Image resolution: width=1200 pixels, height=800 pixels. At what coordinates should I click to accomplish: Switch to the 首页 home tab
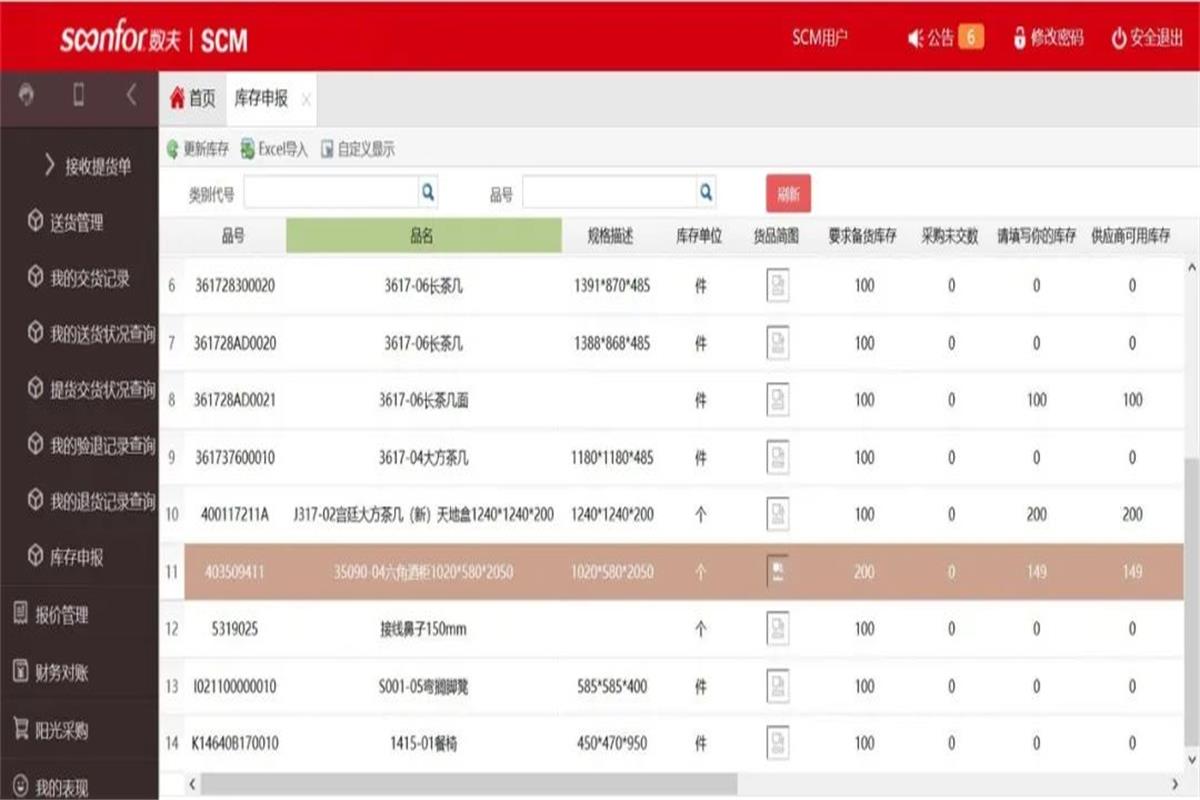[193, 98]
